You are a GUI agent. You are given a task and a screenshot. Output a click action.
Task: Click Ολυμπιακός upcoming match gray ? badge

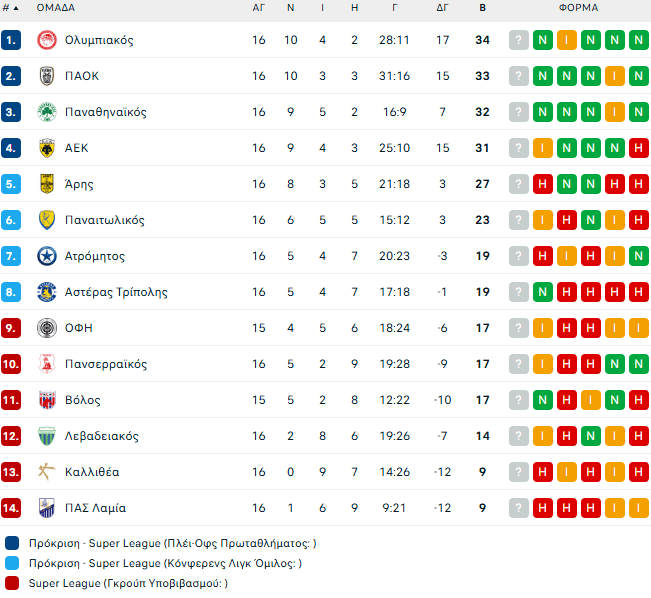tap(518, 40)
